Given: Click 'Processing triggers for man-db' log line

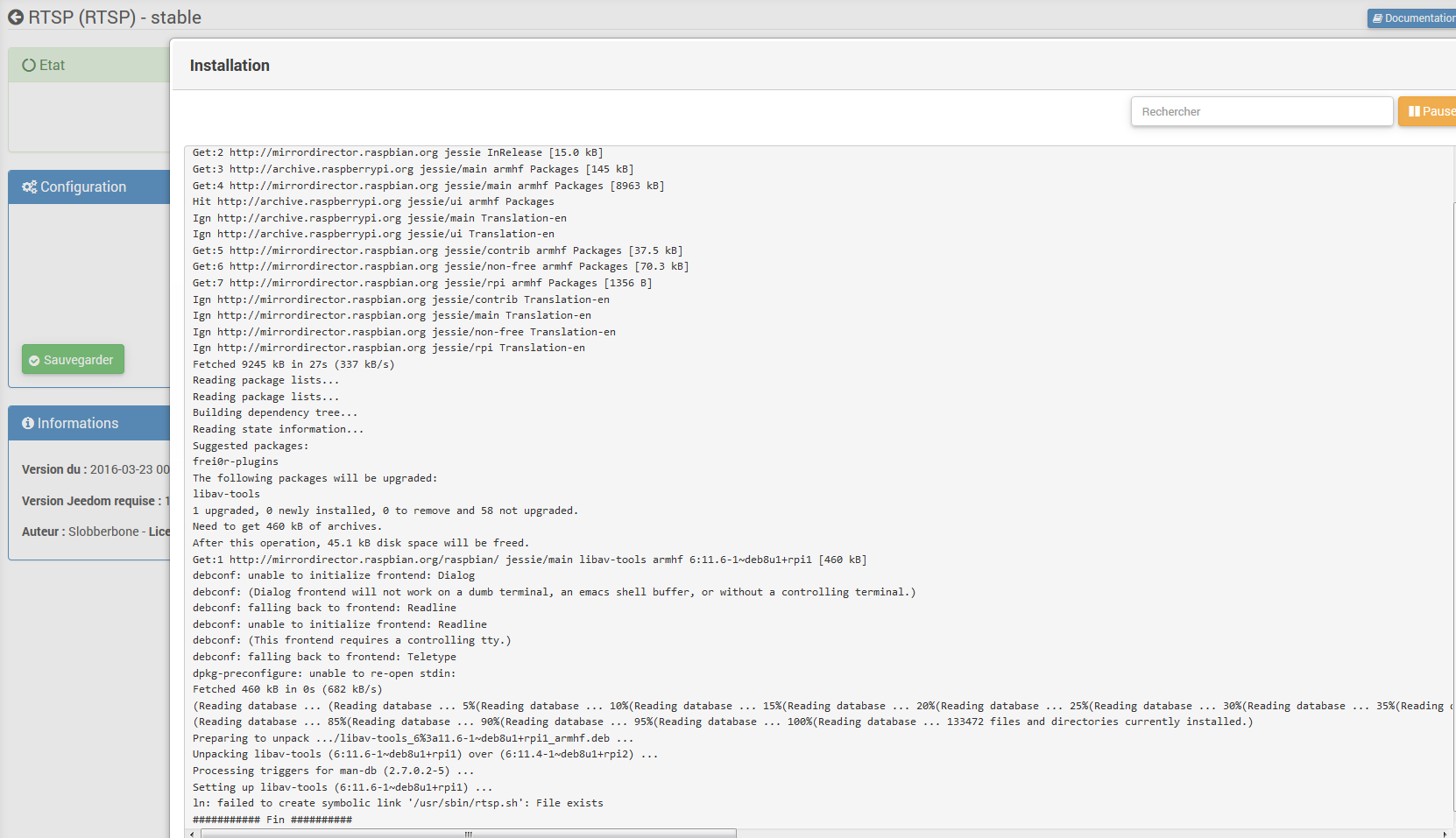Looking at the screenshot, I should tap(333, 771).
